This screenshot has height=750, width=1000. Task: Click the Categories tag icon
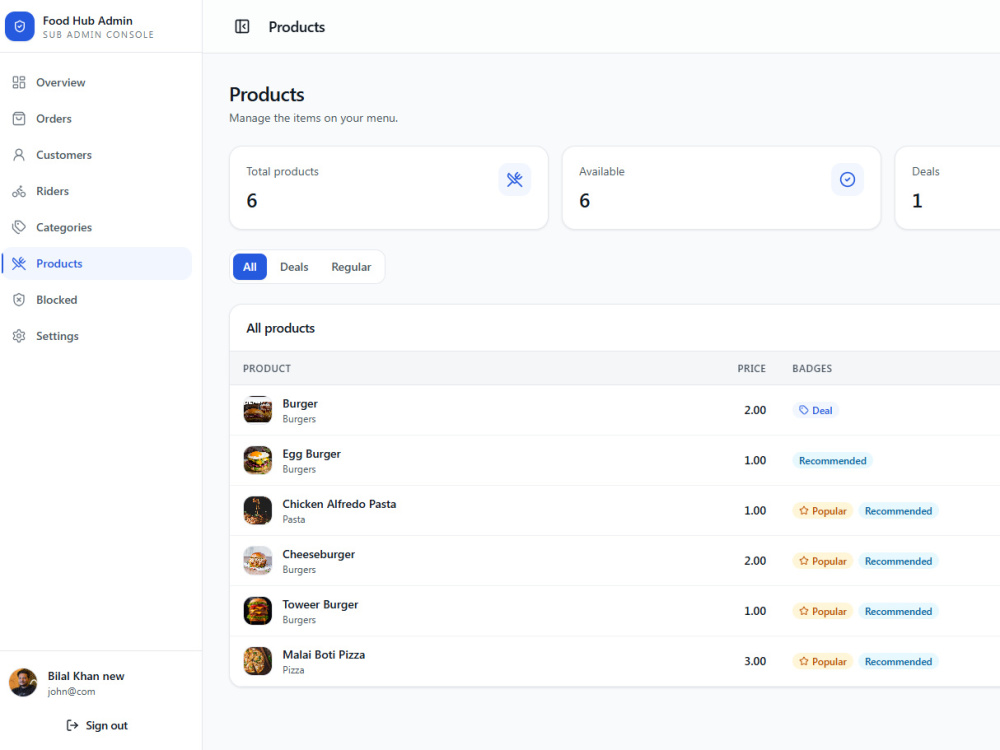tap(19, 227)
